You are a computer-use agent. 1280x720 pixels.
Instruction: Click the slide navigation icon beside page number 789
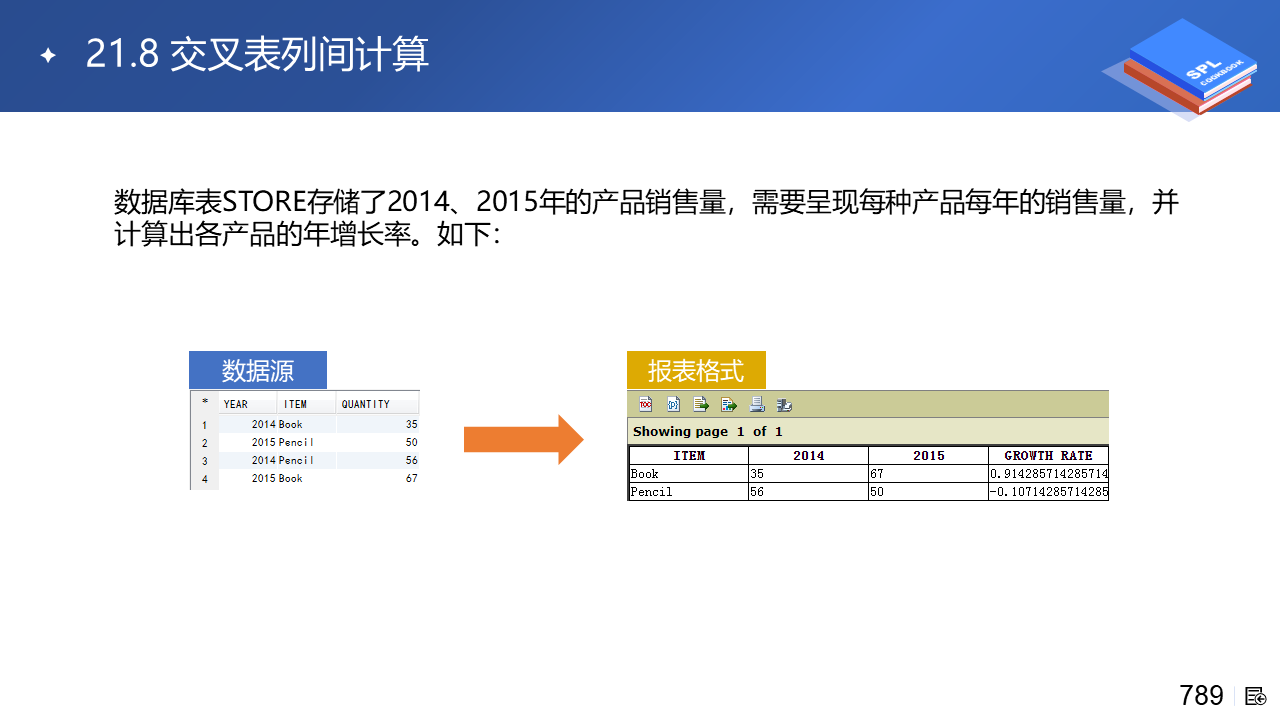[1257, 696]
